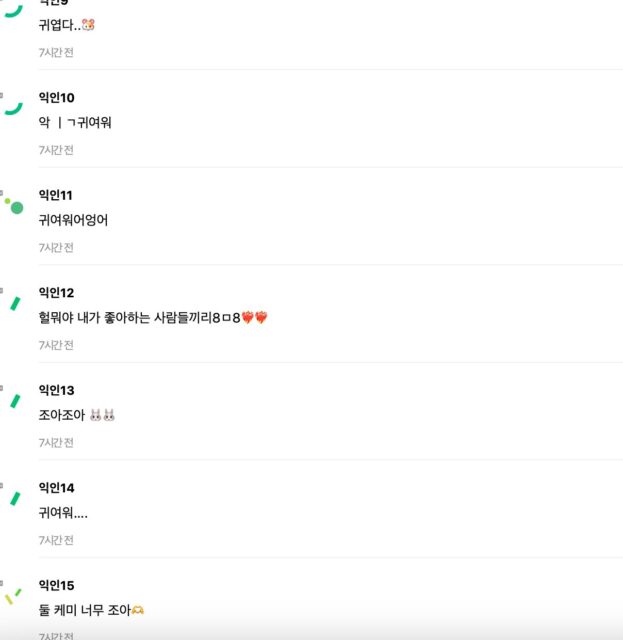Open 익인13's profile picture
The width and height of the screenshot is (623, 640).
click(14, 400)
